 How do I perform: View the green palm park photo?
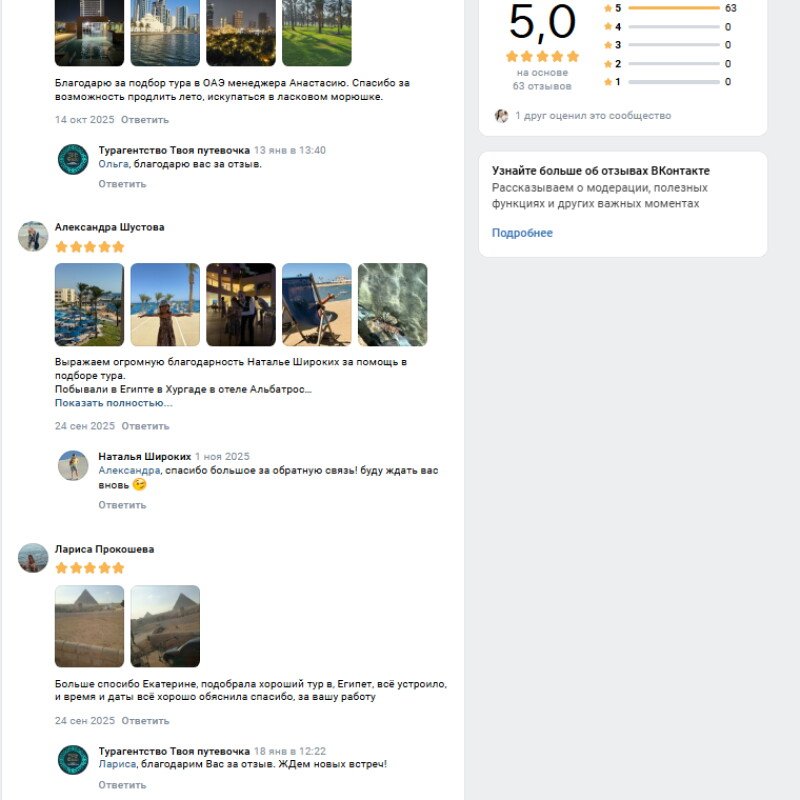point(317,32)
